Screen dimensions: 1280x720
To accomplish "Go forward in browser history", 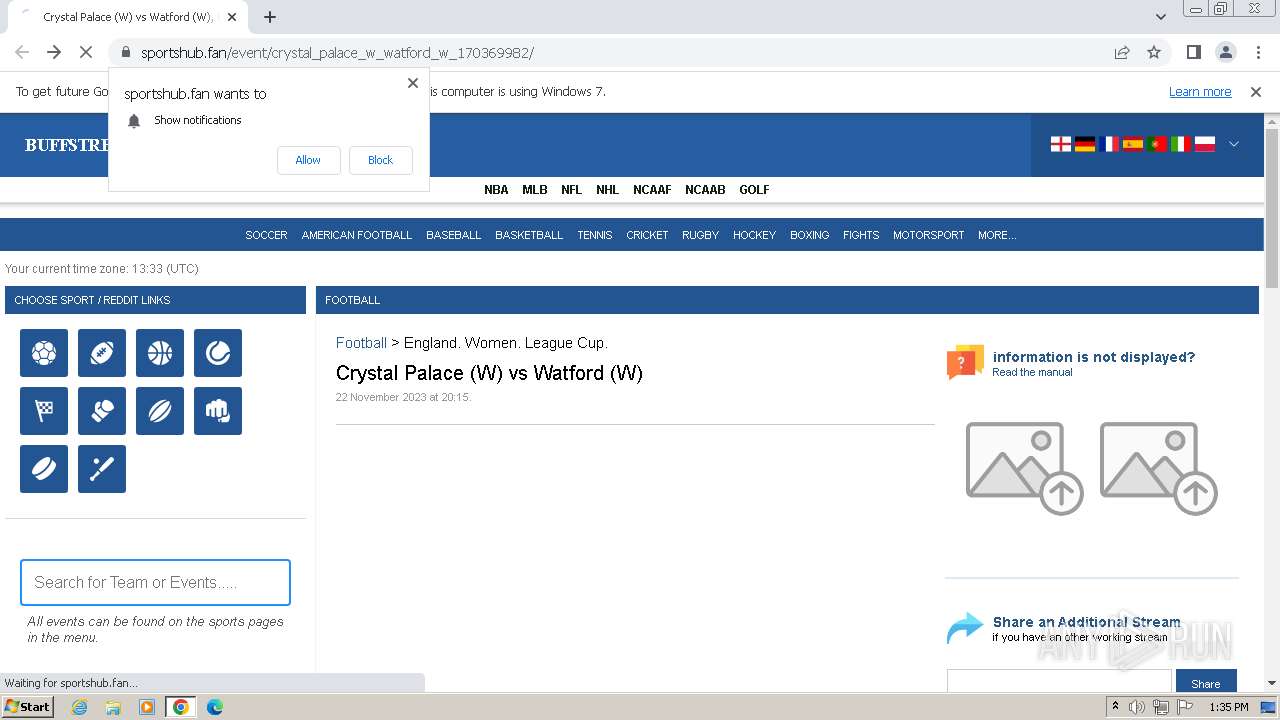I will [x=54, y=53].
